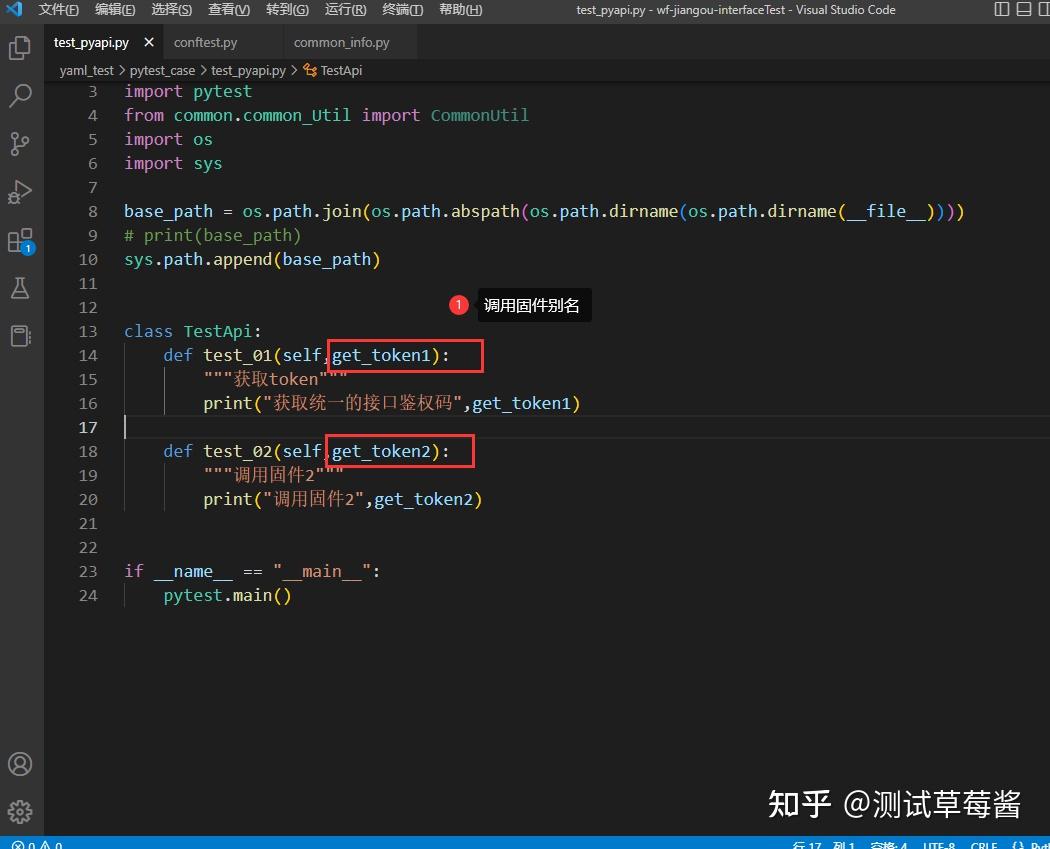Click 'base_path' variable on line 8
Screen dimensions: 1050x849
pos(168,212)
